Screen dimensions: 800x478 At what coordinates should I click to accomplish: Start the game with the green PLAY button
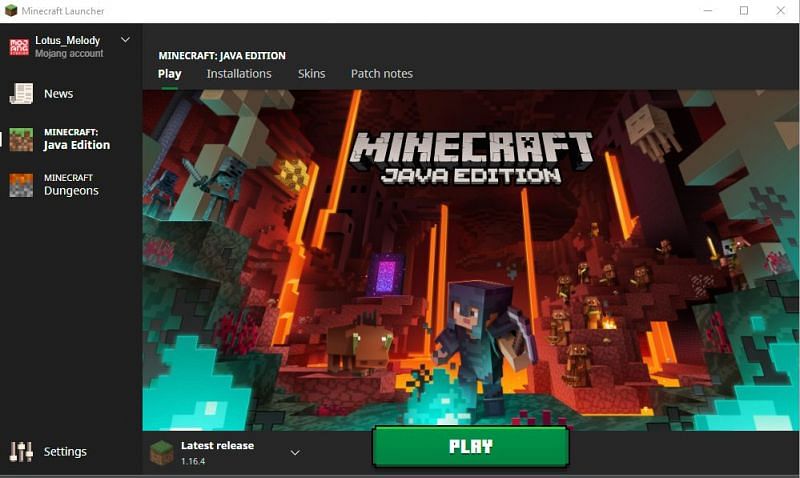pyautogui.click(x=470, y=446)
